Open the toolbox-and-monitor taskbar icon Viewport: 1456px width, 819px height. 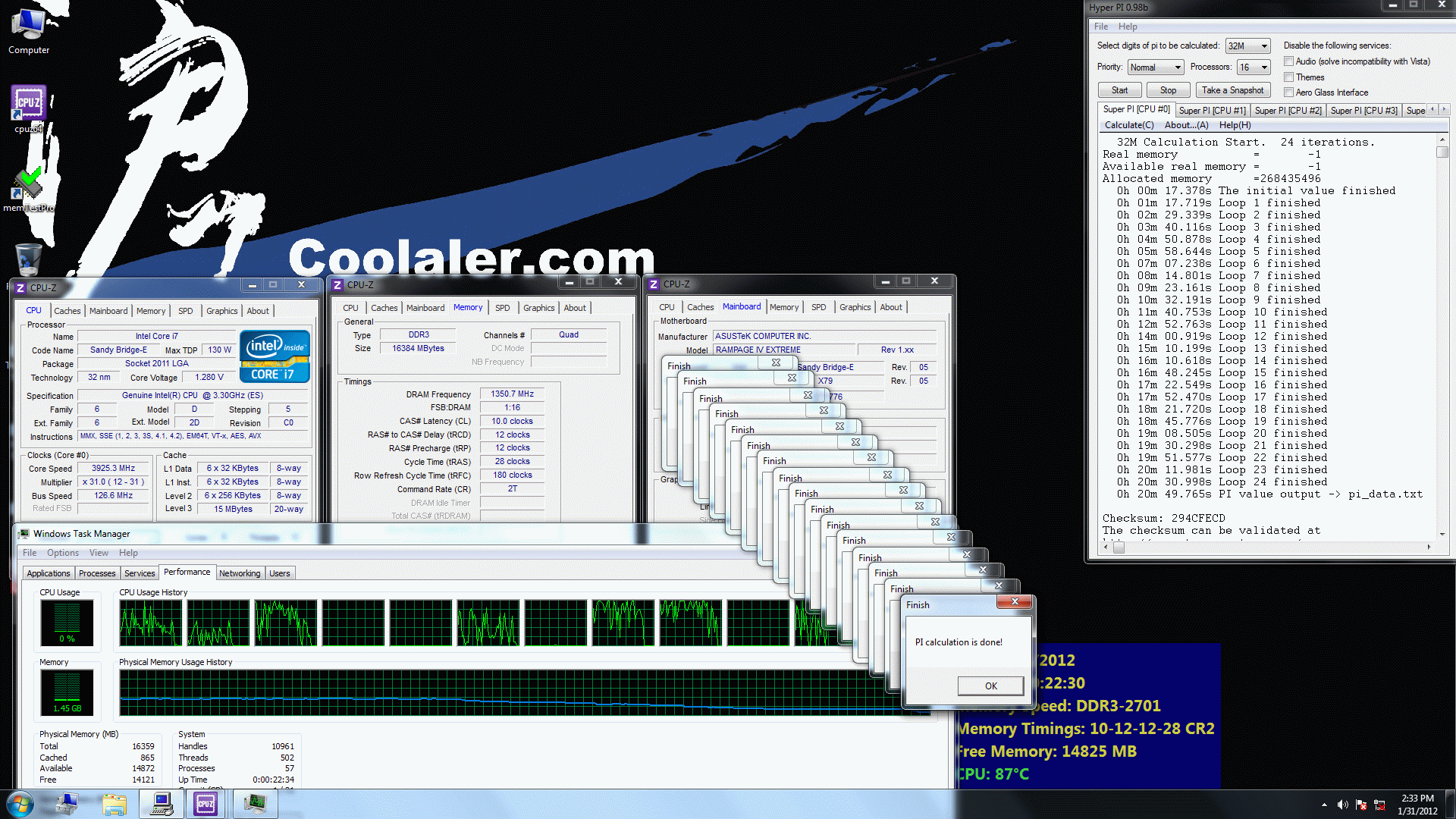tap(67, 804)
